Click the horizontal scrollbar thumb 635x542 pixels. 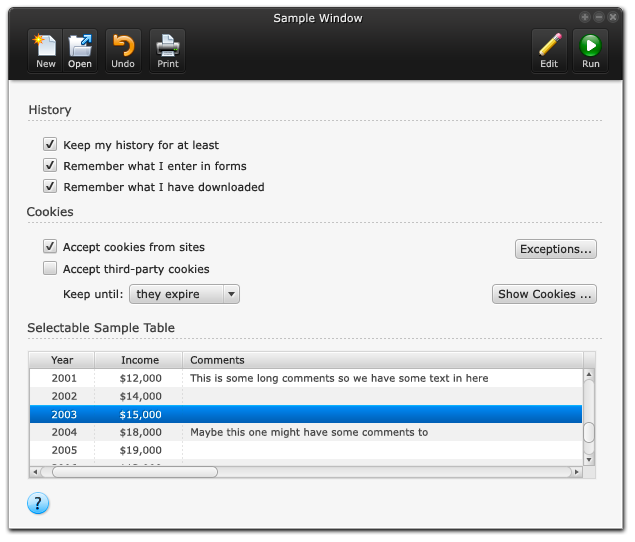coord(135,472)
